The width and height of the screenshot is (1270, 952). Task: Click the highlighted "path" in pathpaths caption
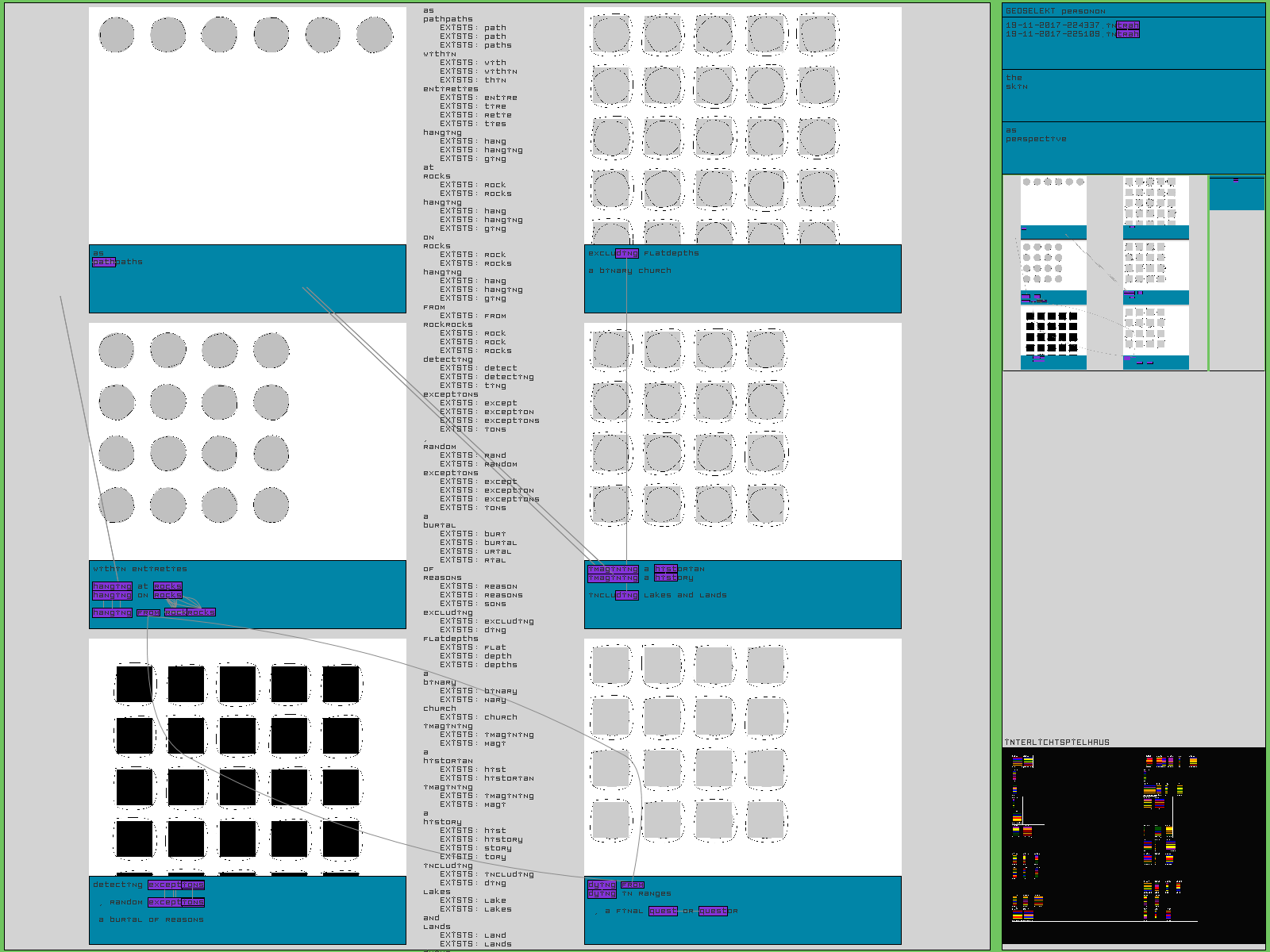[x=104, y=262]
